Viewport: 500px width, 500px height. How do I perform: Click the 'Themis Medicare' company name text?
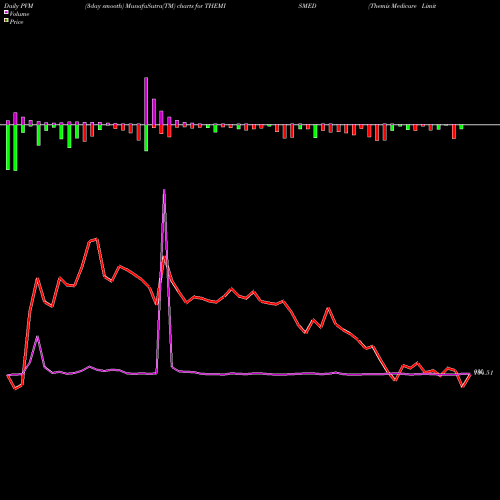point(393,6)
